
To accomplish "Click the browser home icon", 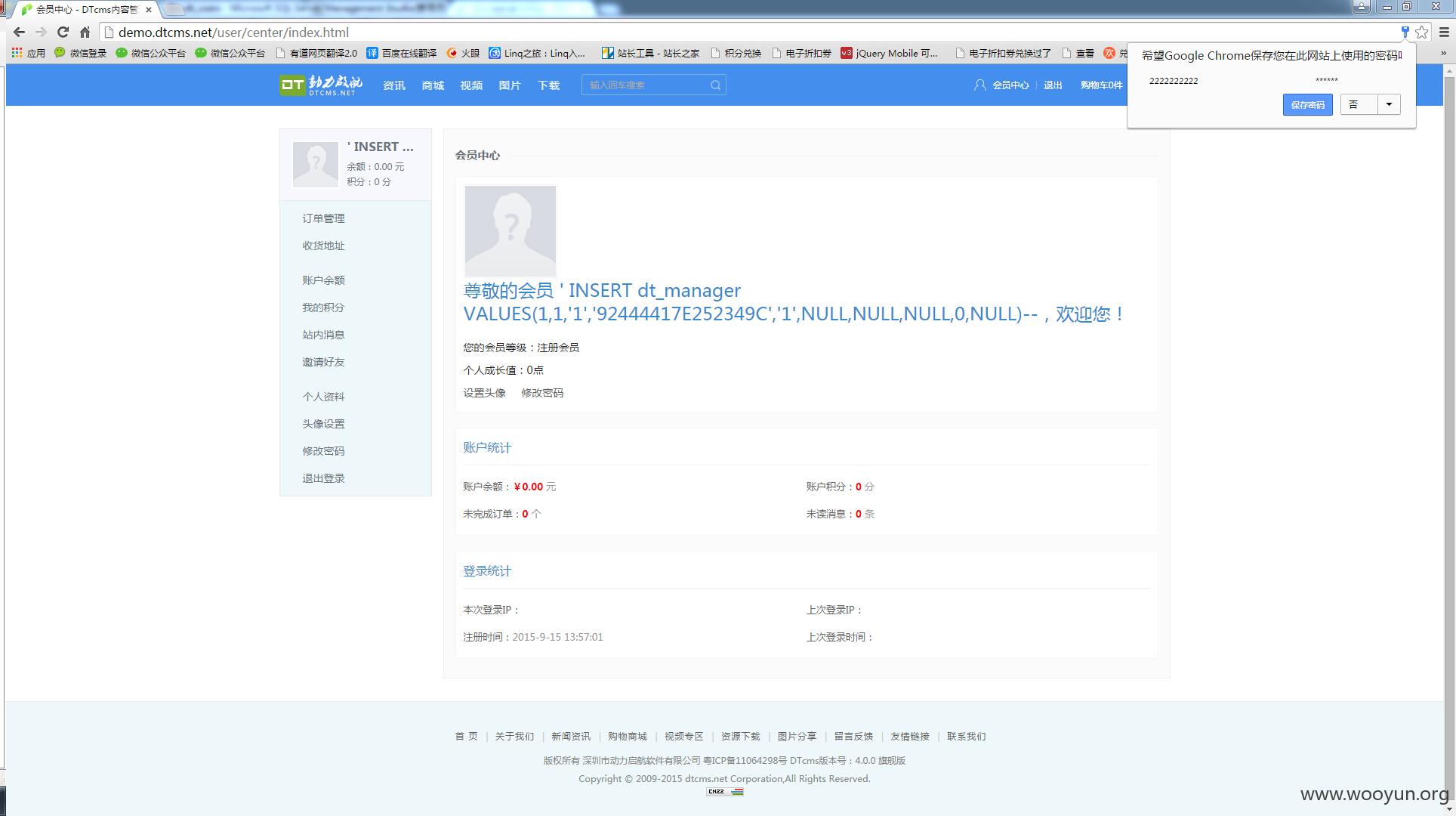I will coord(85,32).
